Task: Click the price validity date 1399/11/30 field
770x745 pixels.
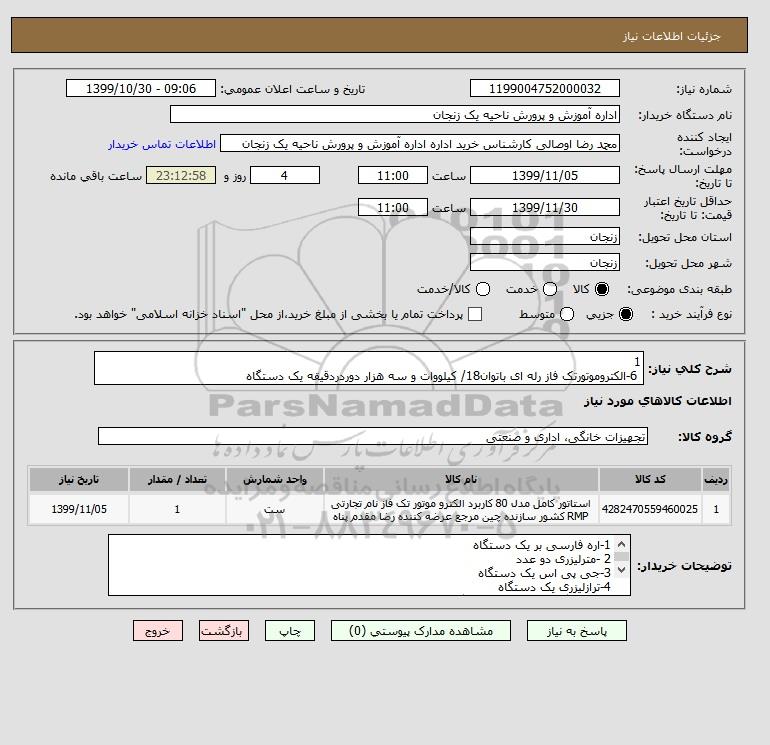Action: pyautogui.click(x=545, y=207)
